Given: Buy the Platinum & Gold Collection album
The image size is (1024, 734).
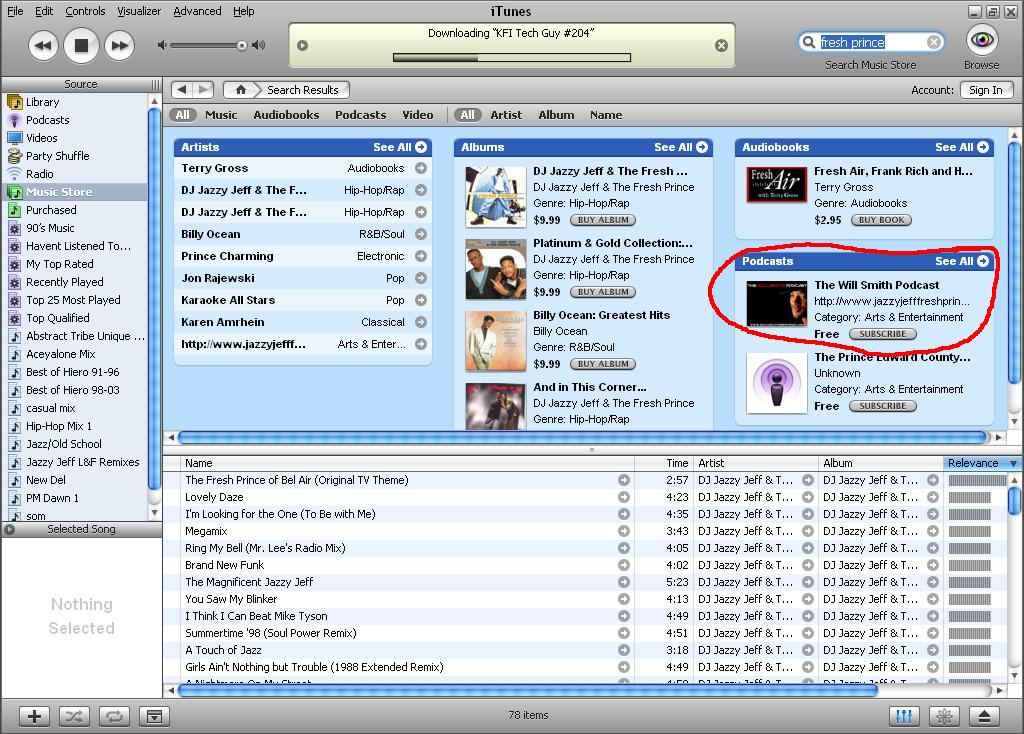Looking at the screenshot, I should point(603,292).
